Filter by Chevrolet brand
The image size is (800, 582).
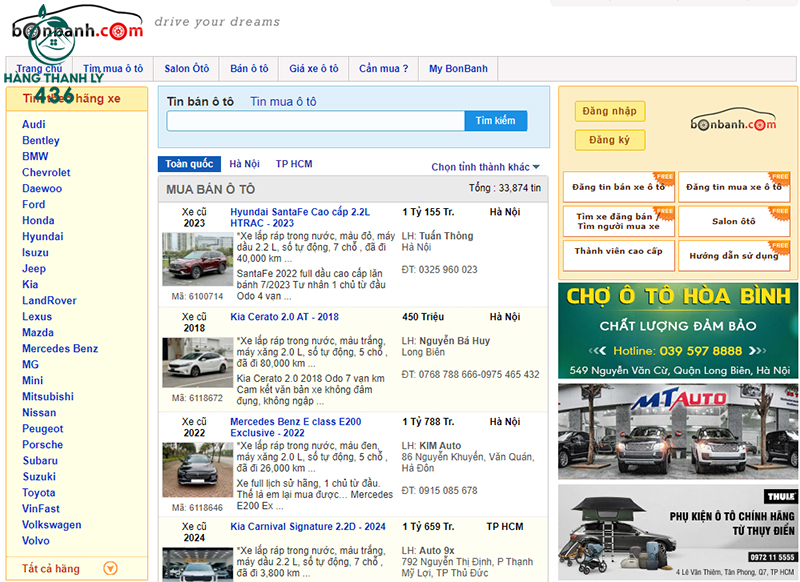click(46, 172)
